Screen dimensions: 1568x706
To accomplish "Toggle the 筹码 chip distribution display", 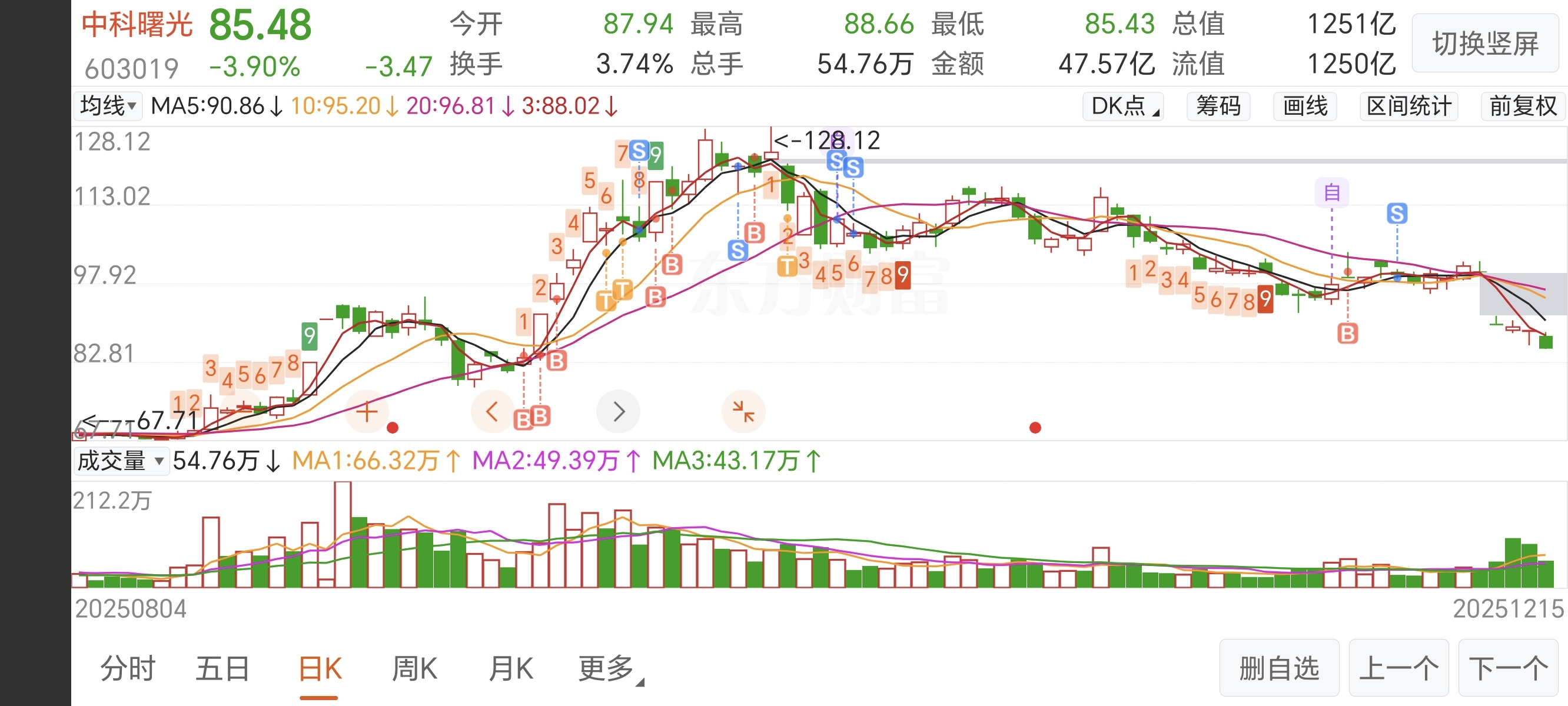I will coord(1218,106).
